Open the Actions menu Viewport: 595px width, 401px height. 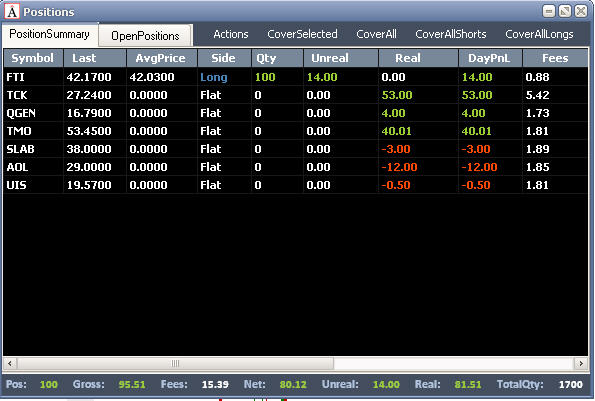[231, 34]
